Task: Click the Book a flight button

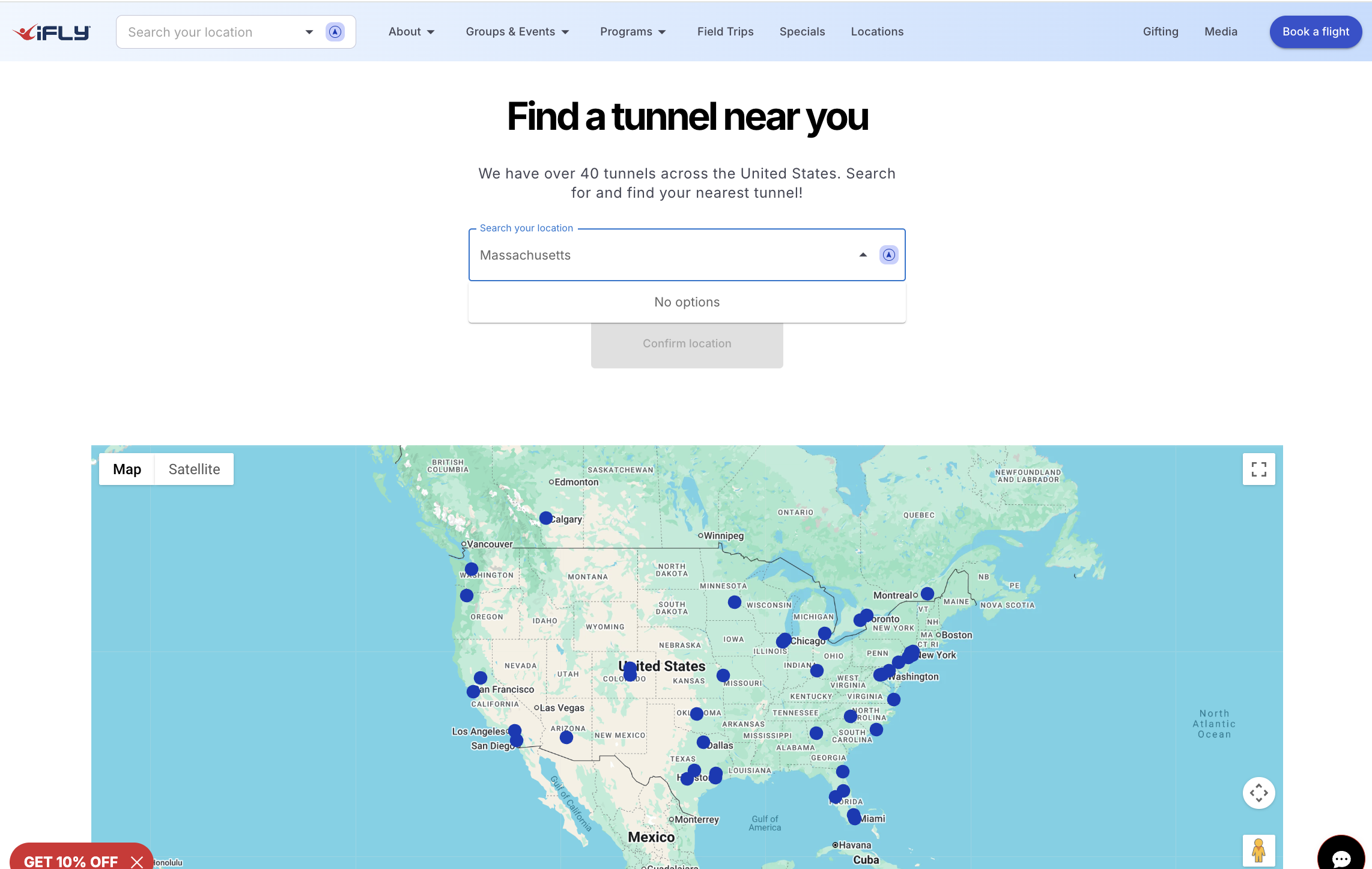Action: (x=1316, y=32)
